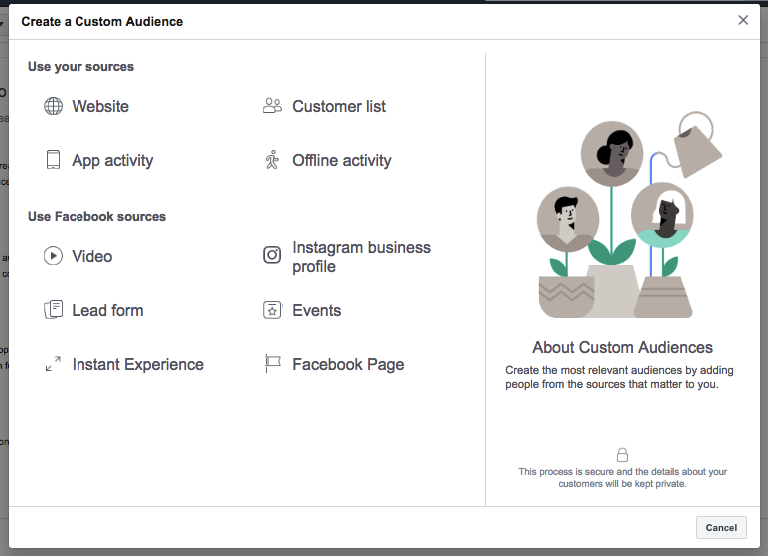Choose Facebook Page source
Viewport: 768px width, 556px height.
(x=348, y=364)
